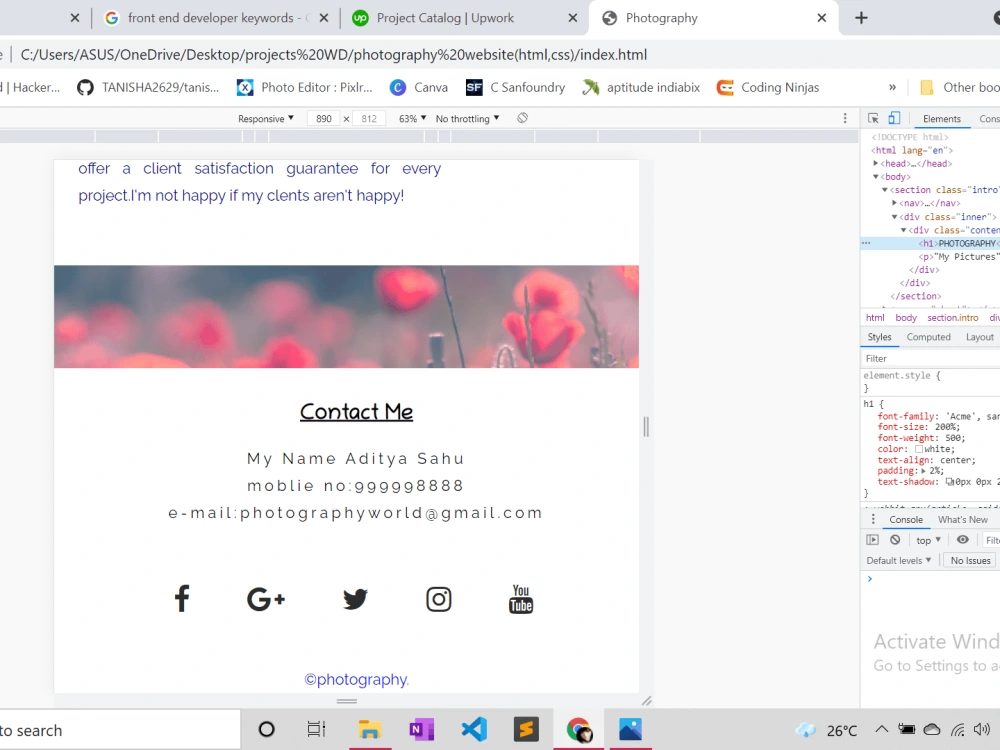
Task: Open C Sanfoundry bookmark
Action: click(x=515, y=87)
